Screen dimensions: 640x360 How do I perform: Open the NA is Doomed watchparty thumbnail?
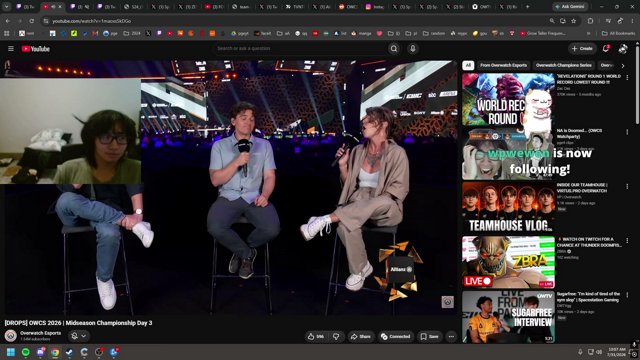tap(508, 153)
